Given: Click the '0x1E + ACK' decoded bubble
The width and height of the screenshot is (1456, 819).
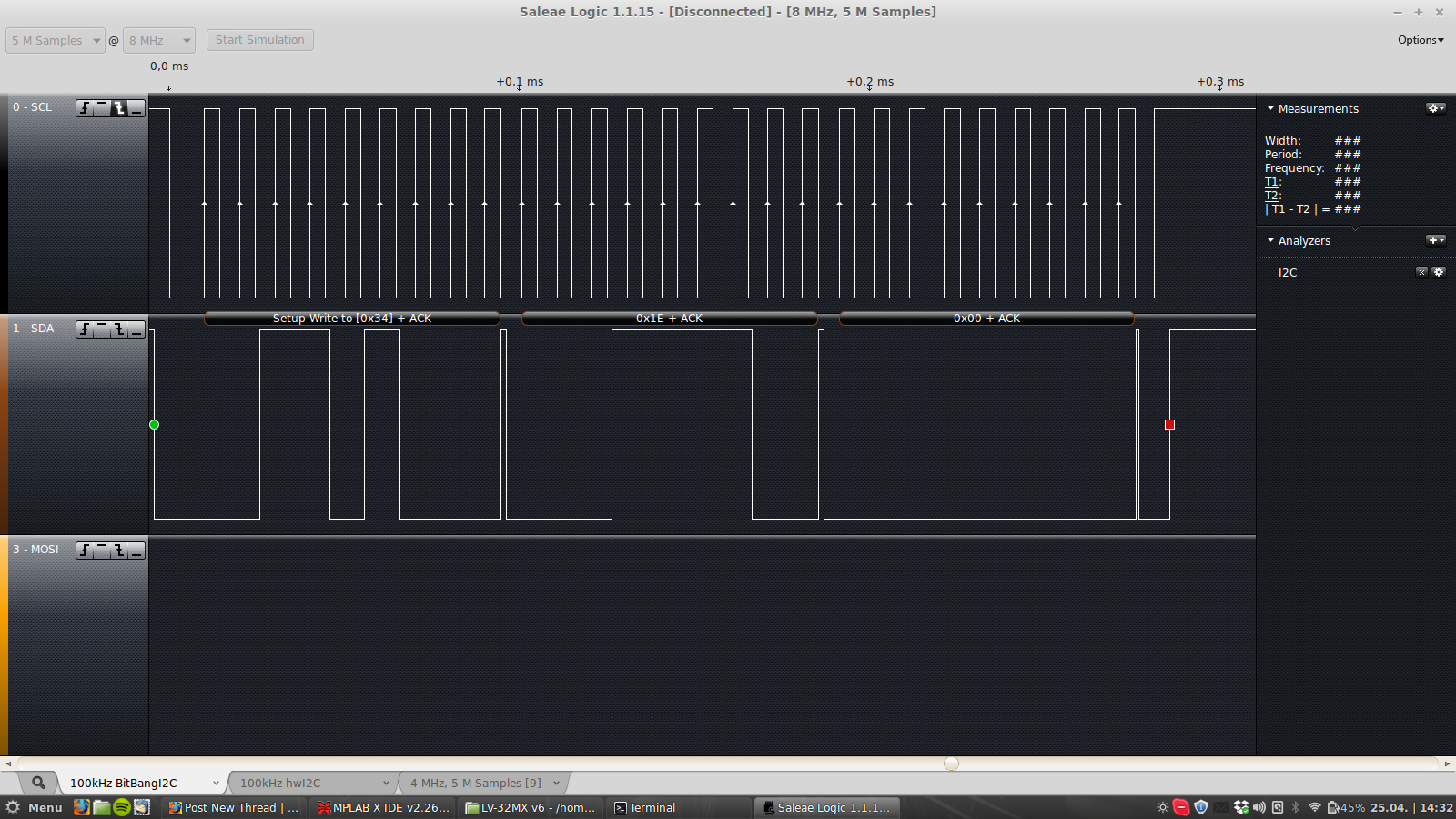Looking at the screenshot, I should 670,318.
